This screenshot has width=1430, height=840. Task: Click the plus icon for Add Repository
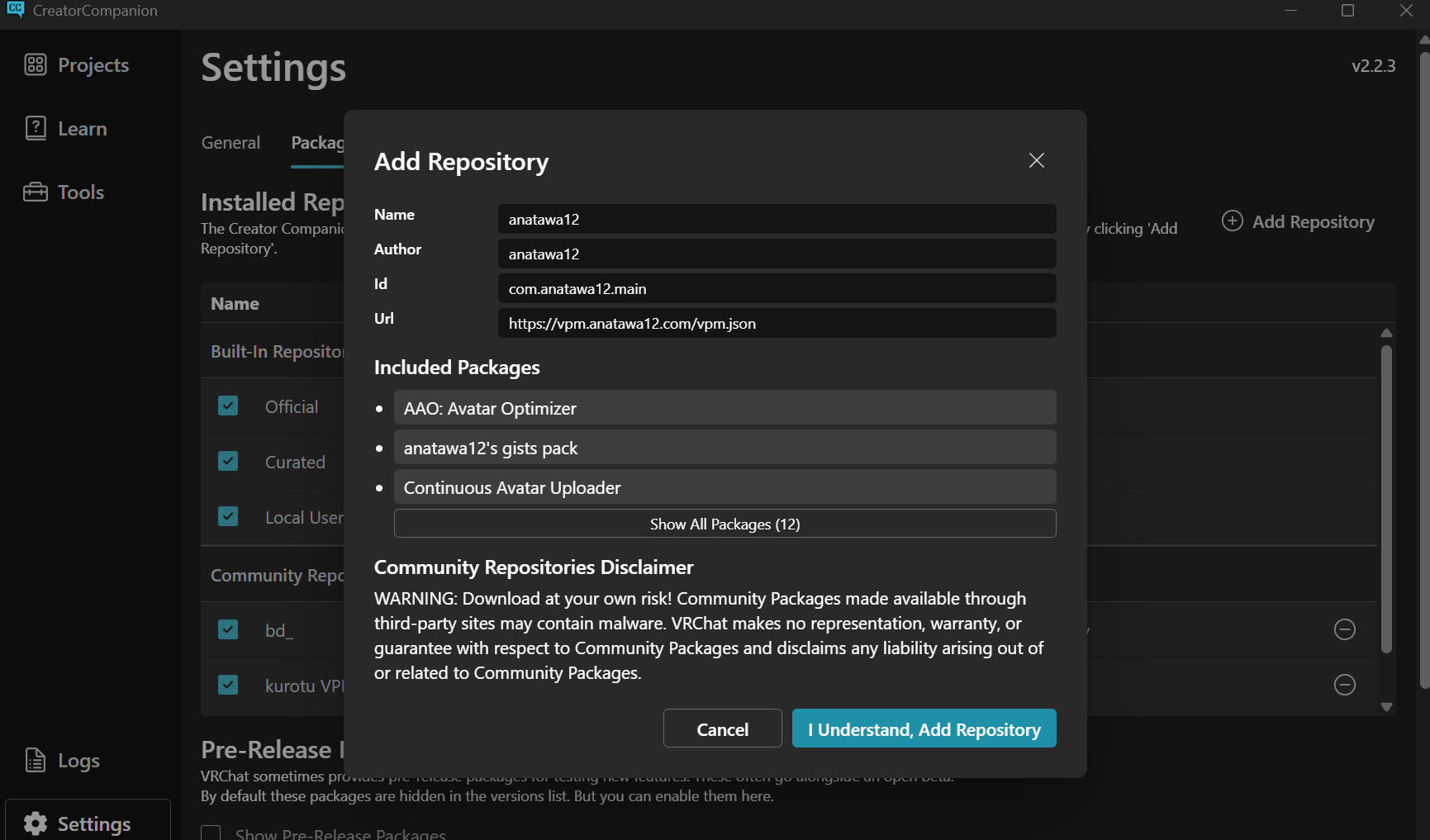click(1232, 221)
